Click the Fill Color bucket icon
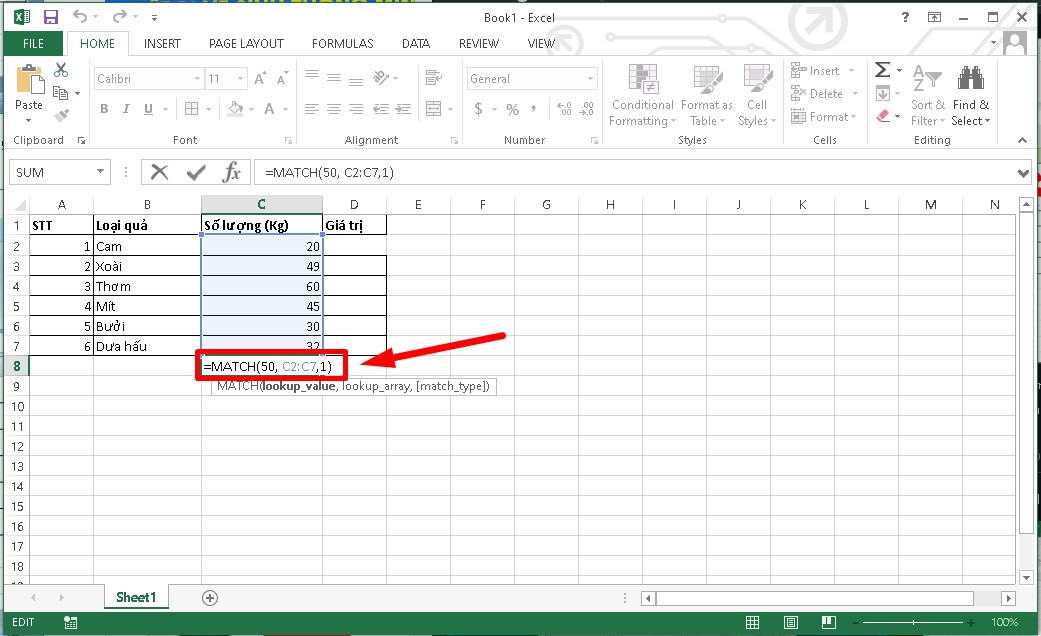The height and width of the screenshot is (636, 1041). [235, 109]
